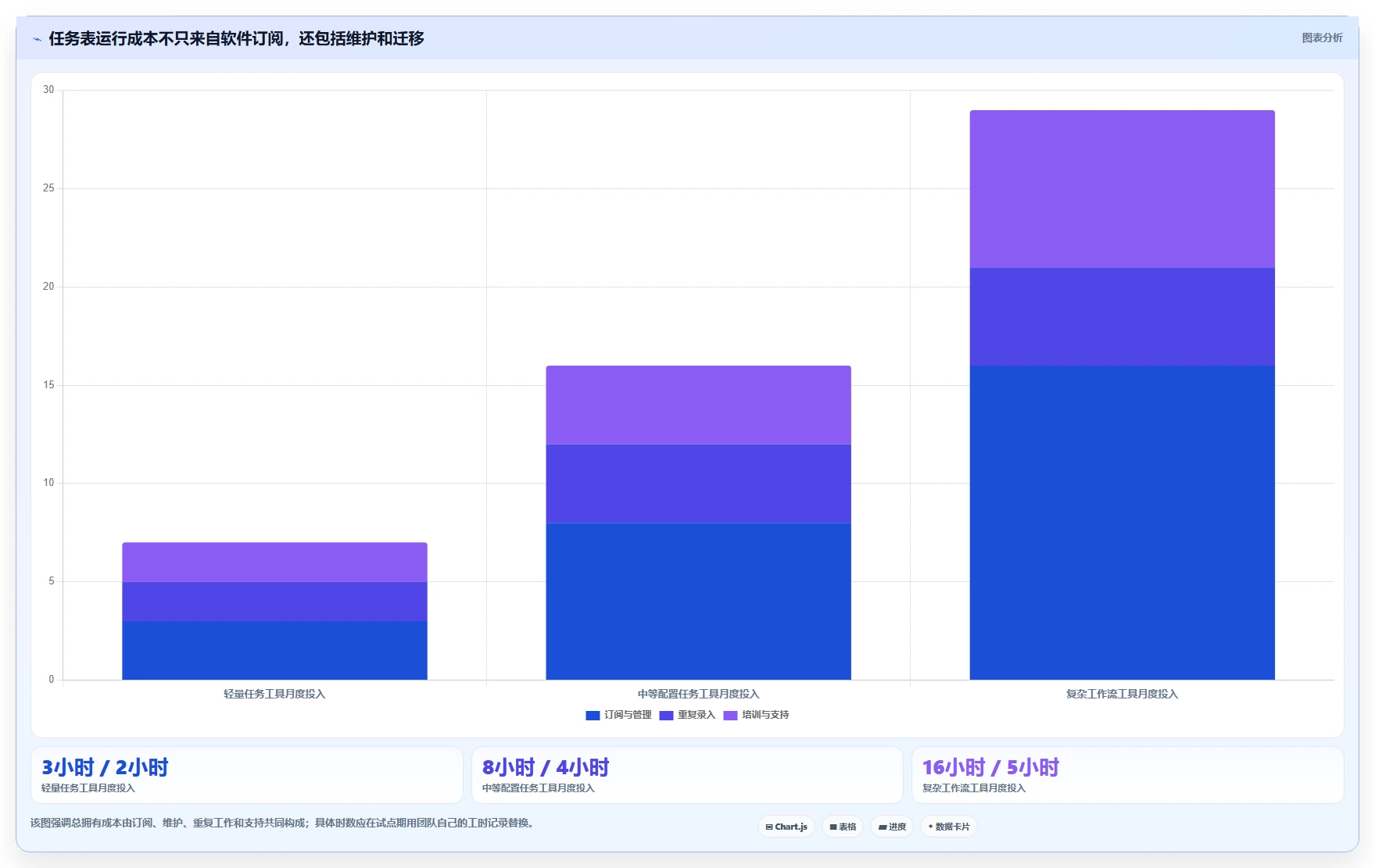Viewport: 1375px width, 868px height.
Task: Select the 表格 tag chip
Action: pos(843,827)
